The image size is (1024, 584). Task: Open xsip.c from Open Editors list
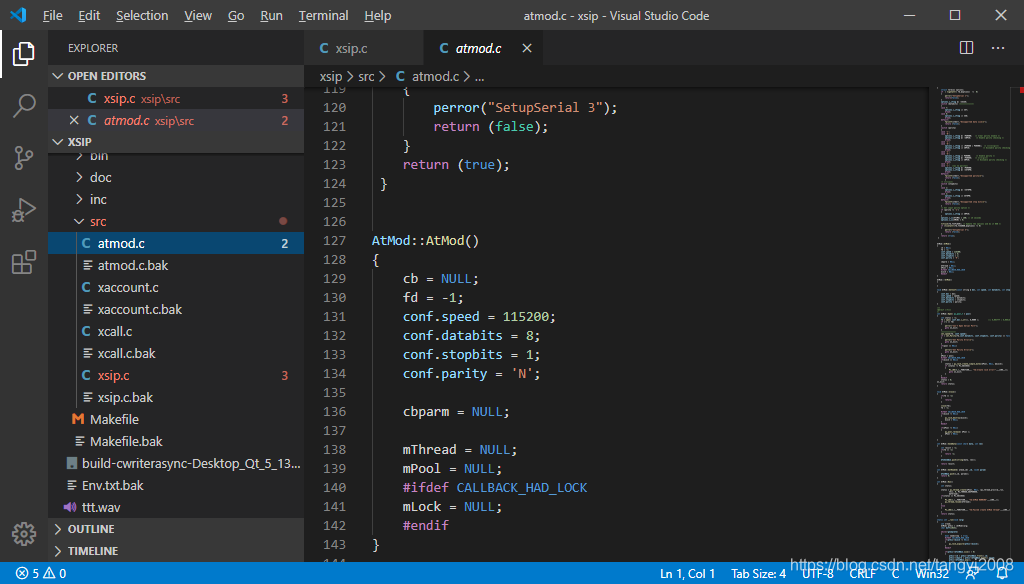coord(176,98)
